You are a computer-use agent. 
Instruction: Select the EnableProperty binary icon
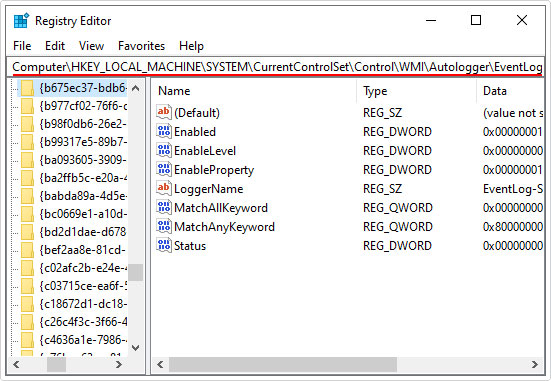click(x=164, y=169)
